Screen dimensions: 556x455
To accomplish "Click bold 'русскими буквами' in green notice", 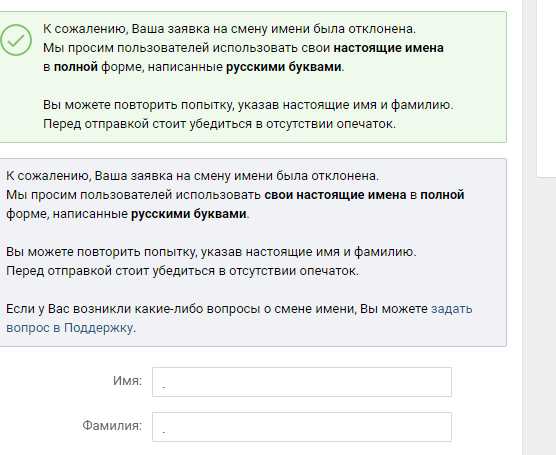I will [x=284, y=67].
